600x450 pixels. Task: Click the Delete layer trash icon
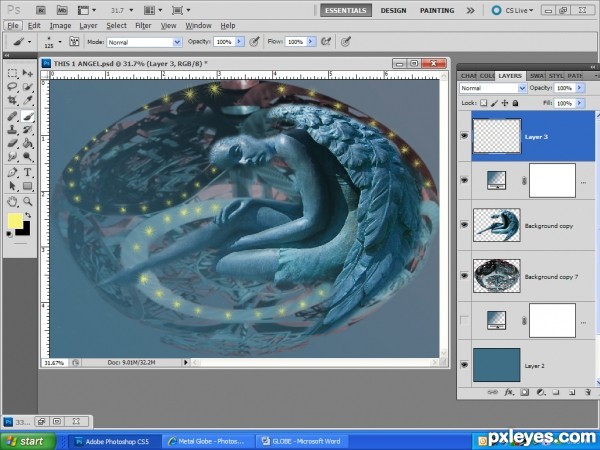tap(588, 392)
